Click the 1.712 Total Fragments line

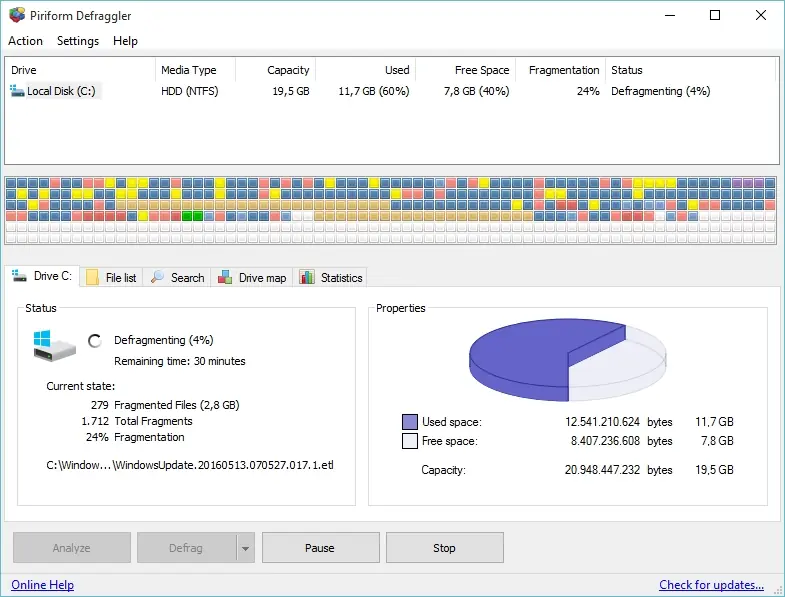pyautogui.click(x=137, y=421)
